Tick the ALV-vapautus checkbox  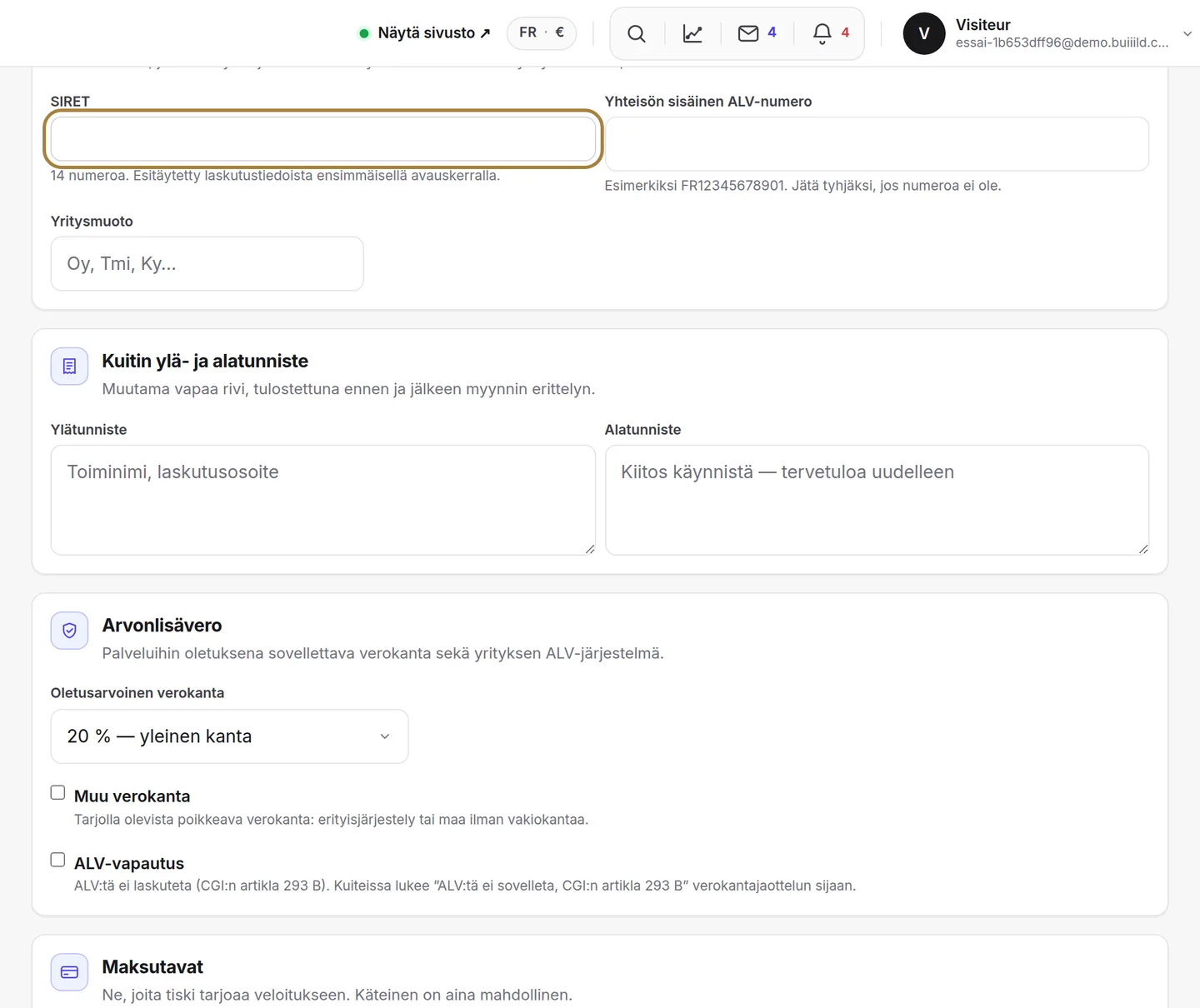pyautogui.click(x=57, y=860)
